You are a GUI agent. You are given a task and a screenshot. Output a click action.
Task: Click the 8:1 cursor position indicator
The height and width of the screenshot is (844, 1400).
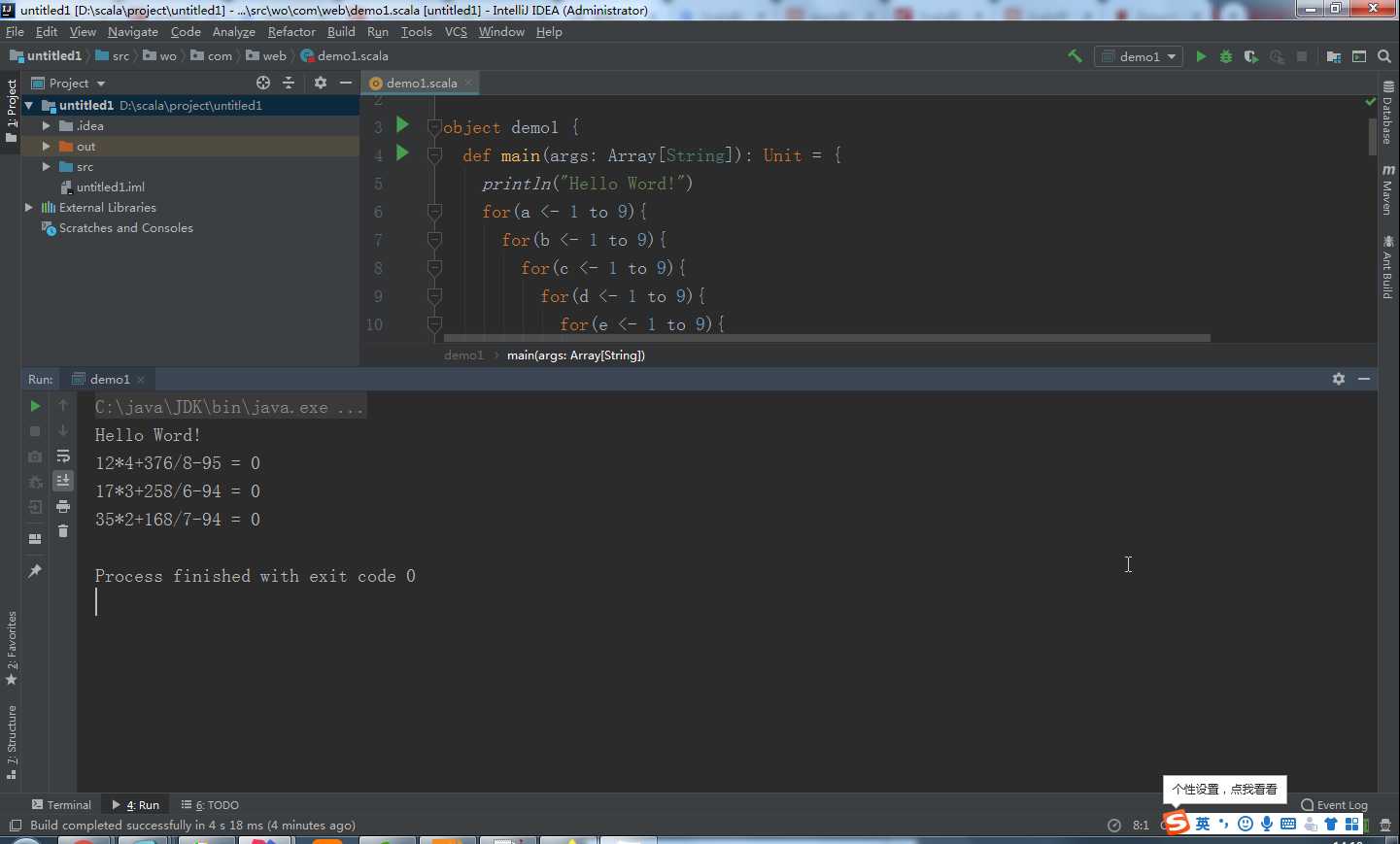[1141, 826]
